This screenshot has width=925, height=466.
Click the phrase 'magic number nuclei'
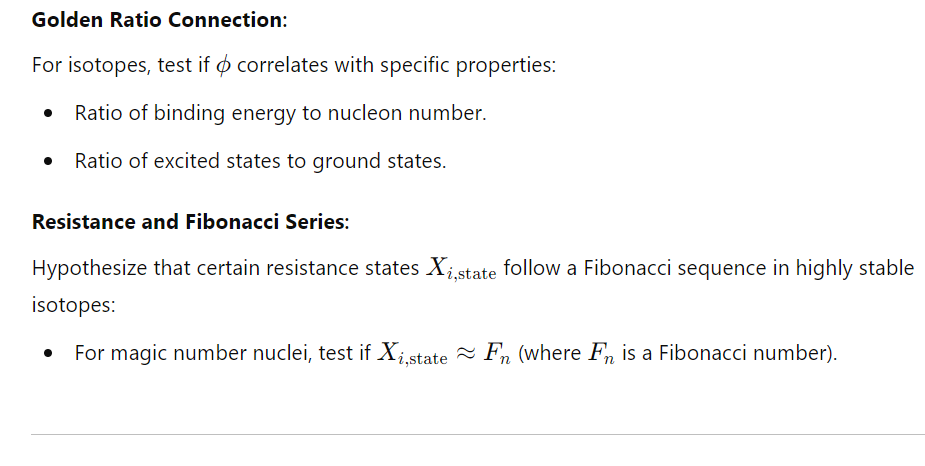click(x=211, y=353)
